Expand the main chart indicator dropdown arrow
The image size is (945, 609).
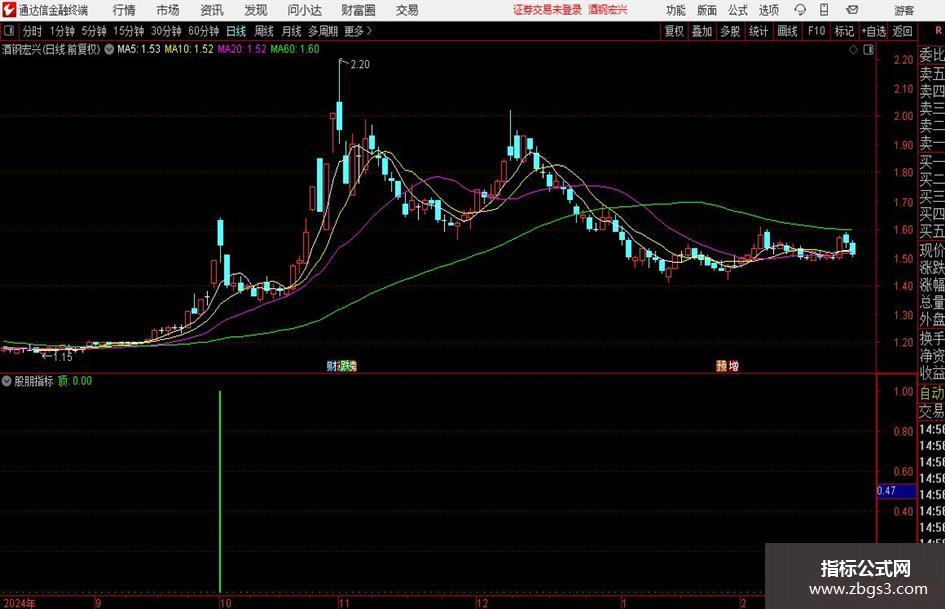click(109, 49)
